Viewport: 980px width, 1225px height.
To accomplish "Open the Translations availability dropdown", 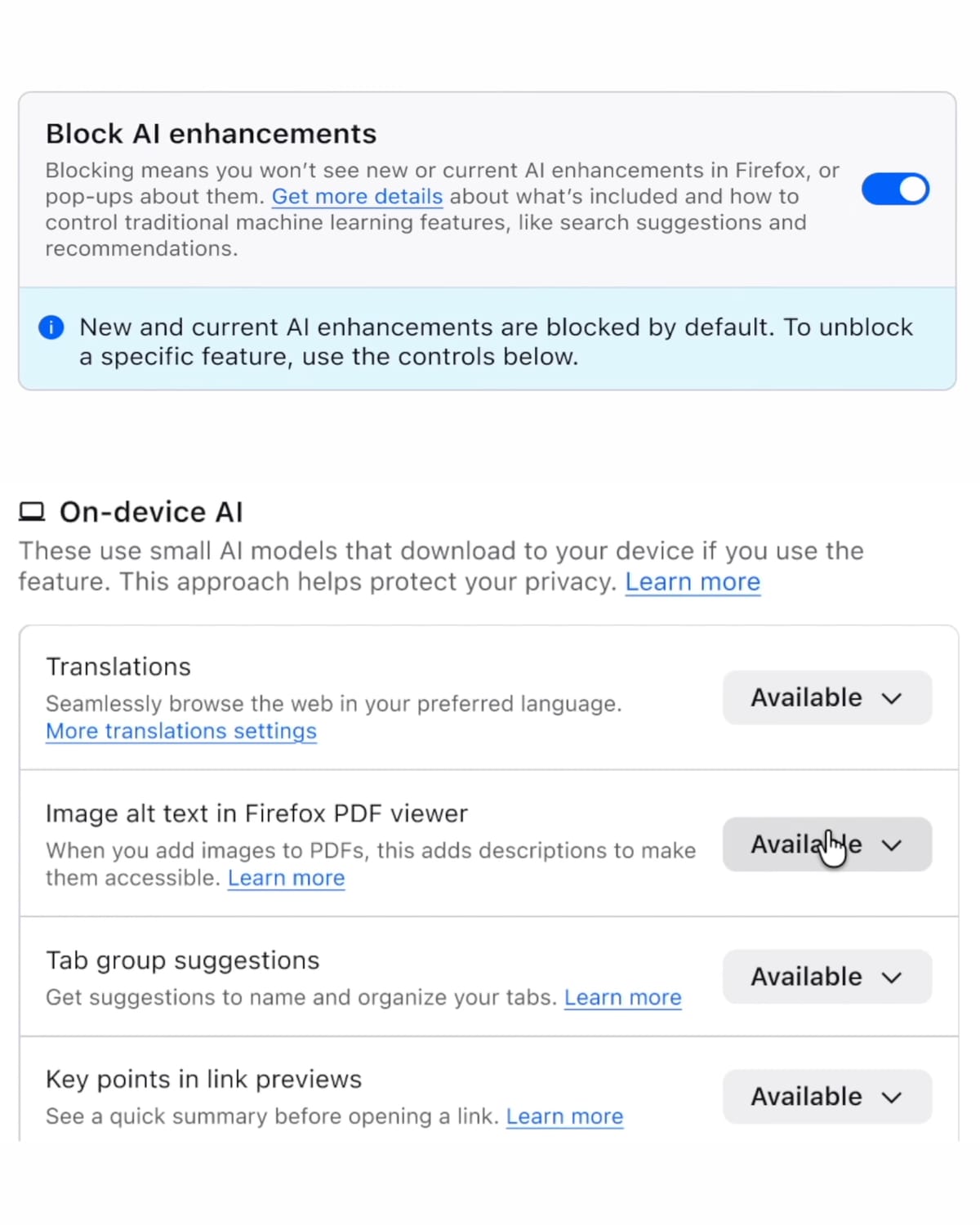I will pyautogui.click(x=826, y=698).
